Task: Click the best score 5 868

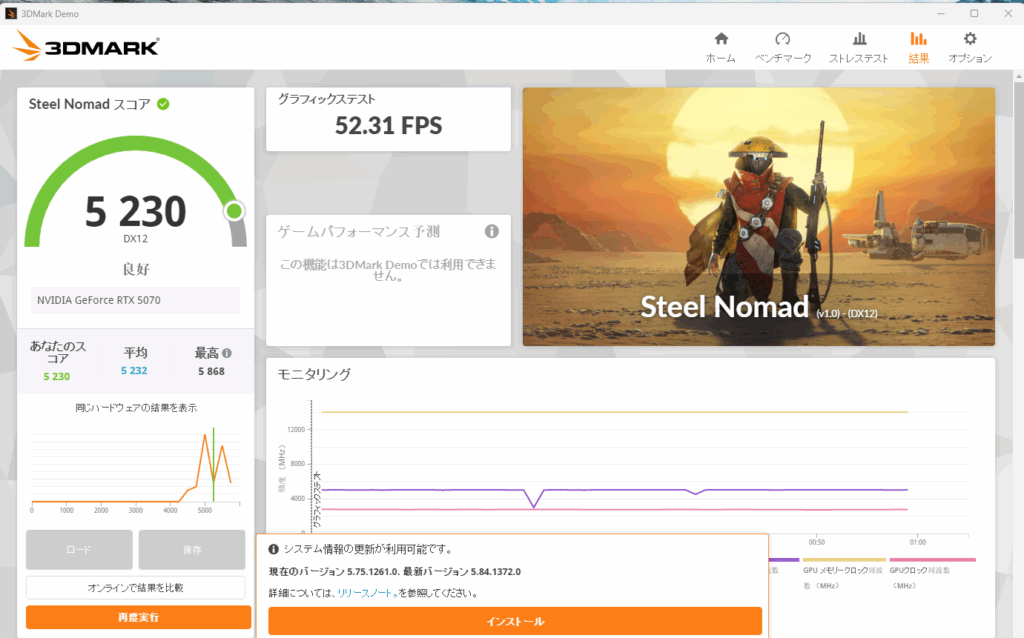Action: tap(211, 372)
